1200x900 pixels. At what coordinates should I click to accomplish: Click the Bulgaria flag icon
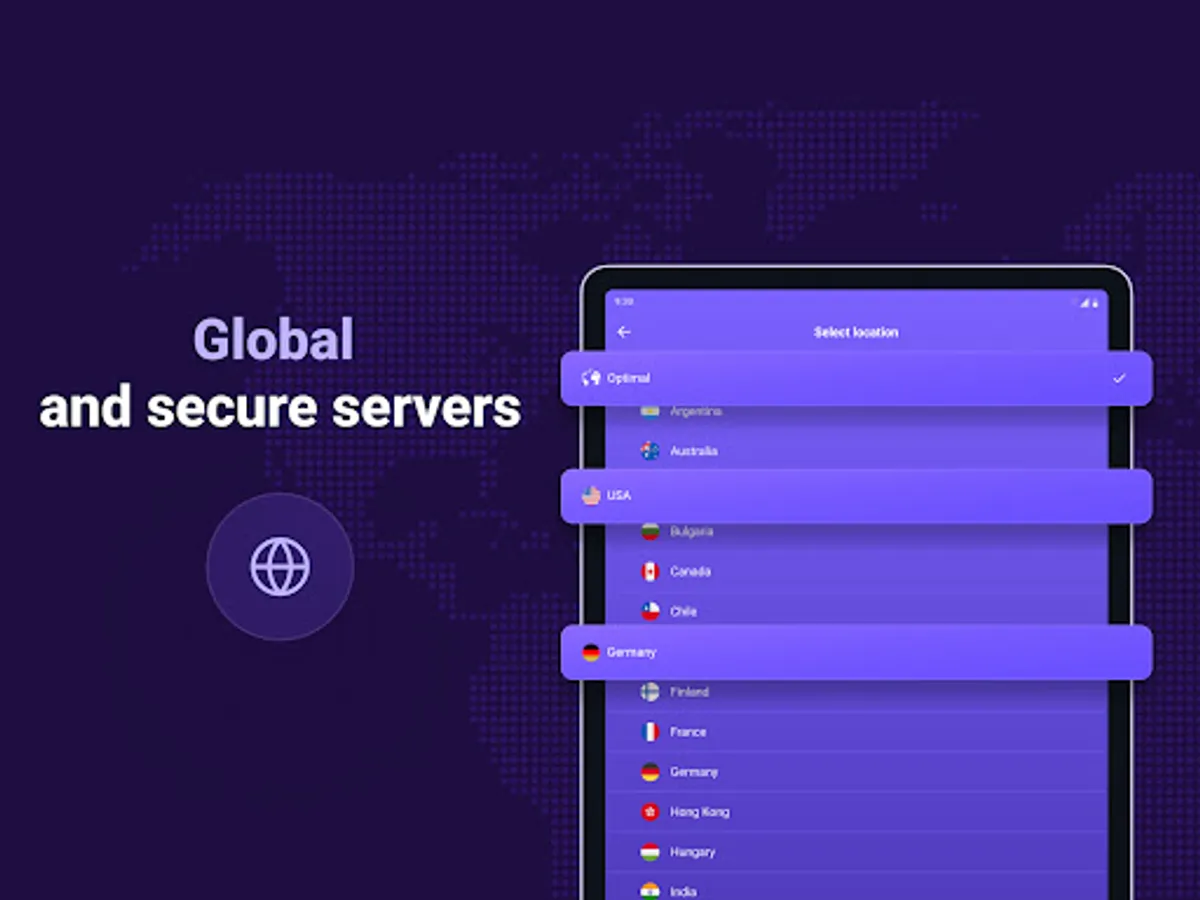(650, 531)
